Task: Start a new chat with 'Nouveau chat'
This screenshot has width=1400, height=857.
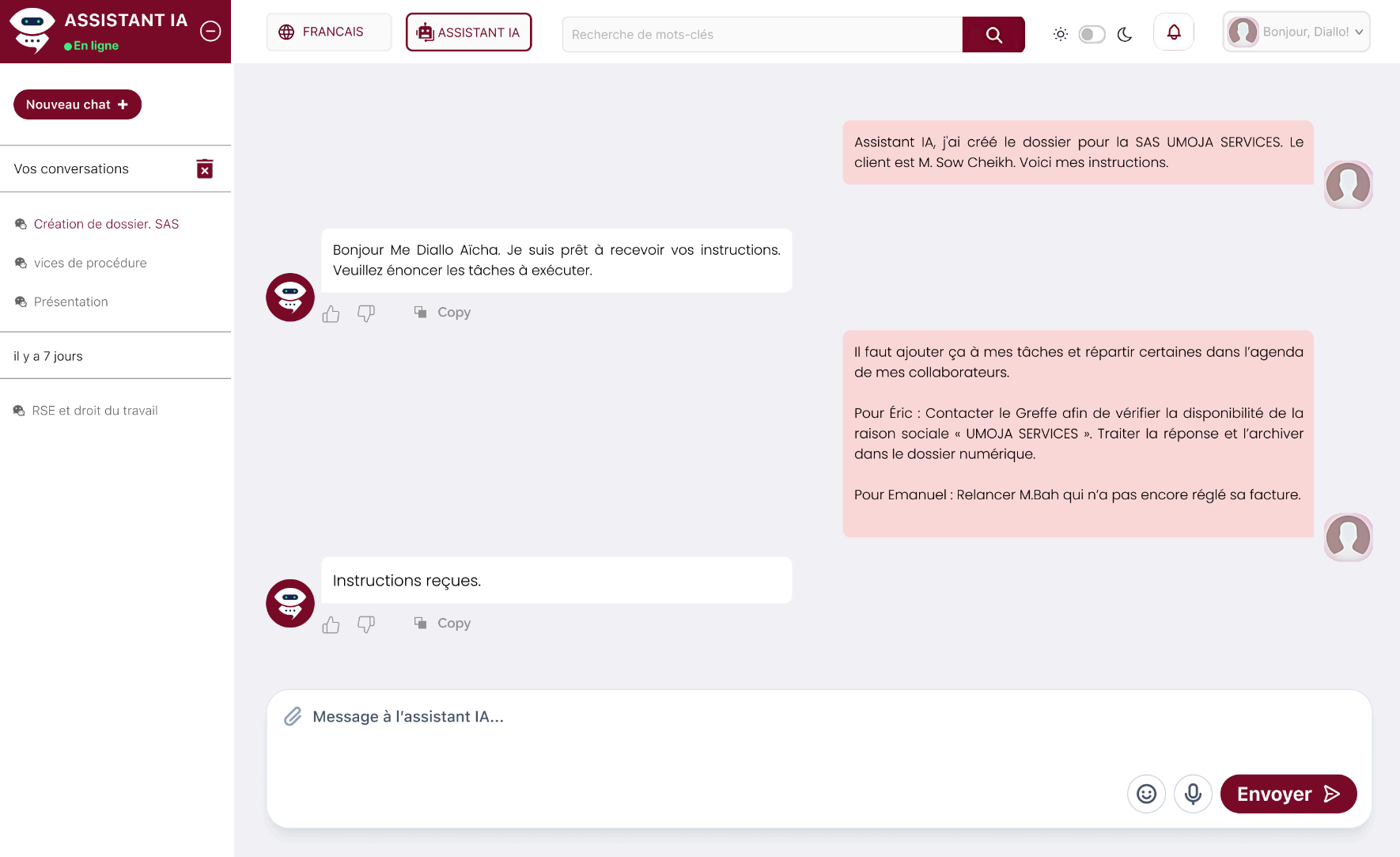Action: (77, 104)
